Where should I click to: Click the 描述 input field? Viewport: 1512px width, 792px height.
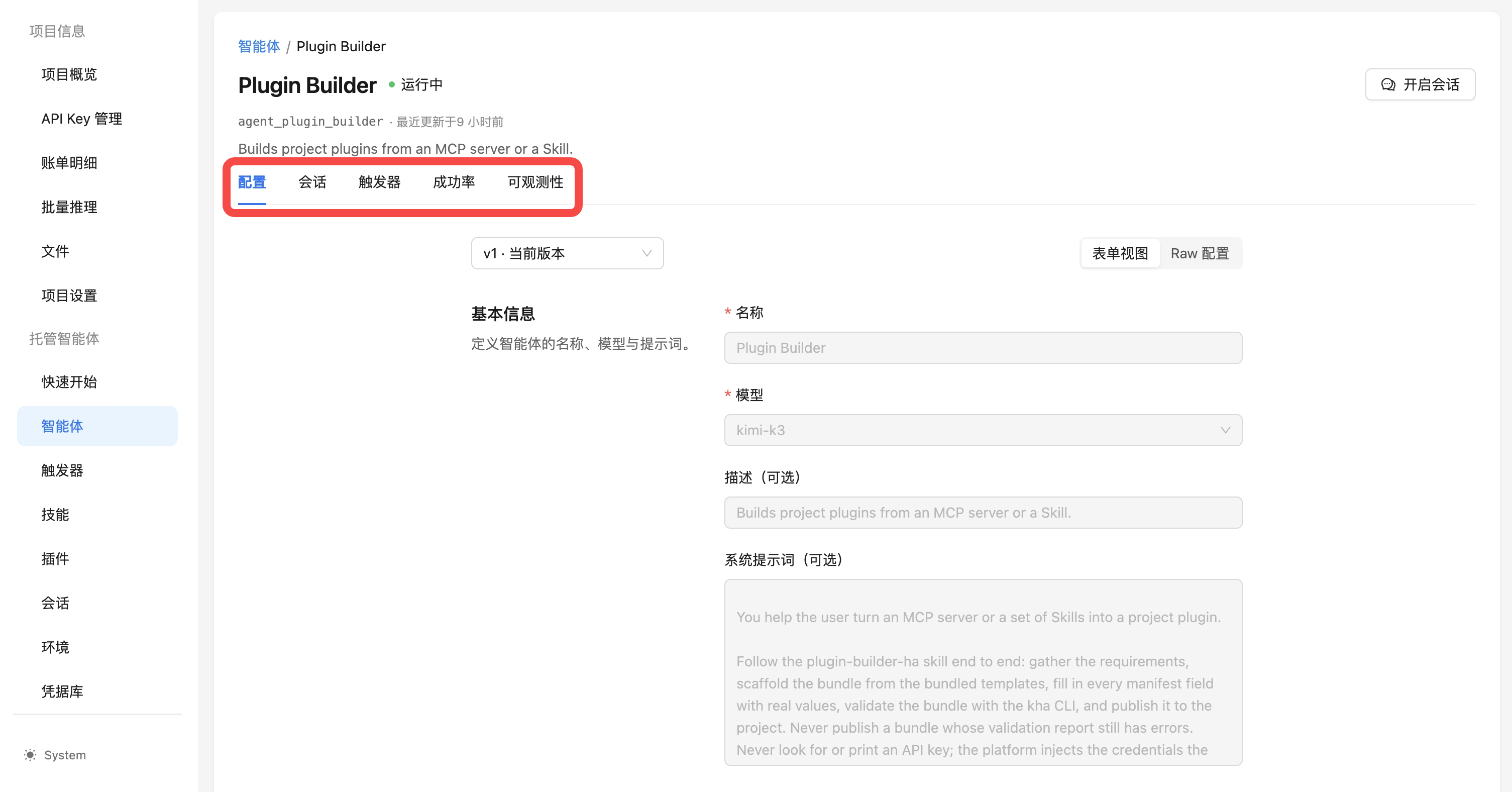point(983,513)
